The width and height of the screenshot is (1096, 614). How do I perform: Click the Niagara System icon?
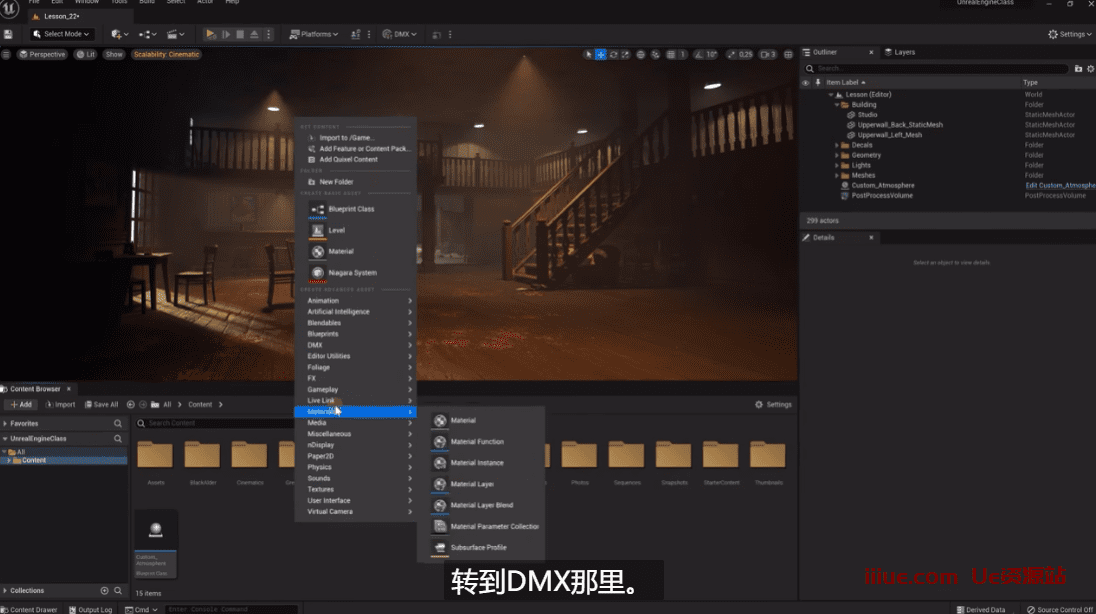(x=318, y=272)
